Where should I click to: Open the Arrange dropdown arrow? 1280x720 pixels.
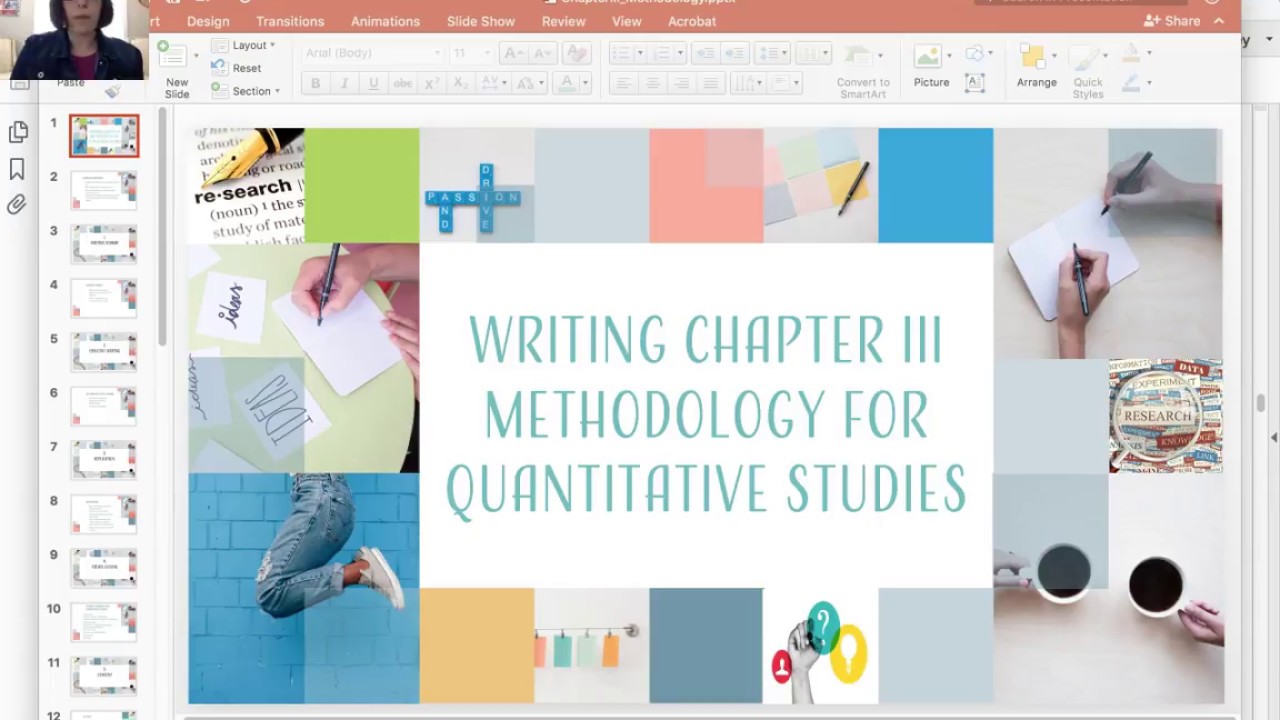pos(1054,56)
